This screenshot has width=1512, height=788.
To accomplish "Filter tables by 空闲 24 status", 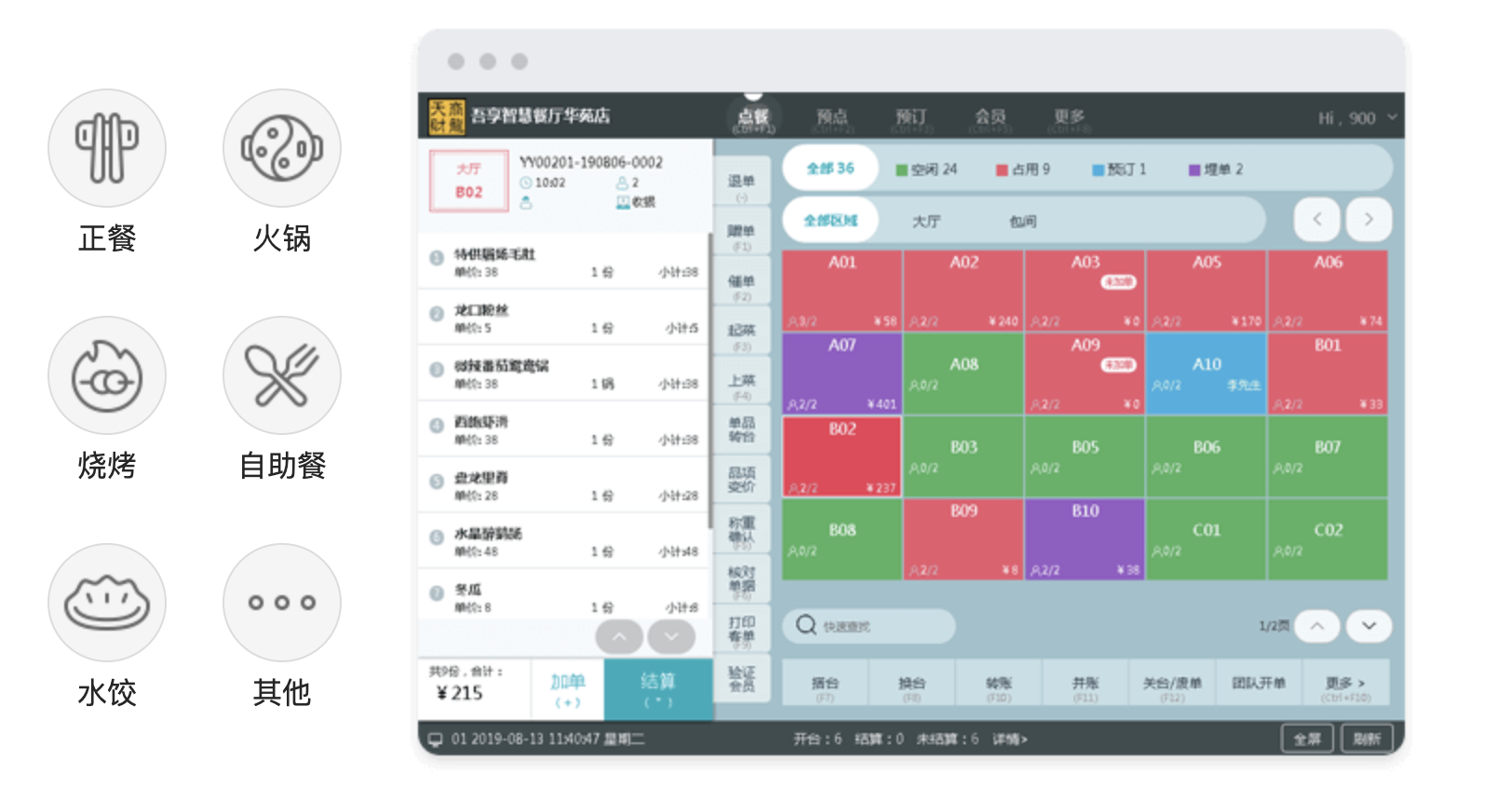I will tap(926, 170).
